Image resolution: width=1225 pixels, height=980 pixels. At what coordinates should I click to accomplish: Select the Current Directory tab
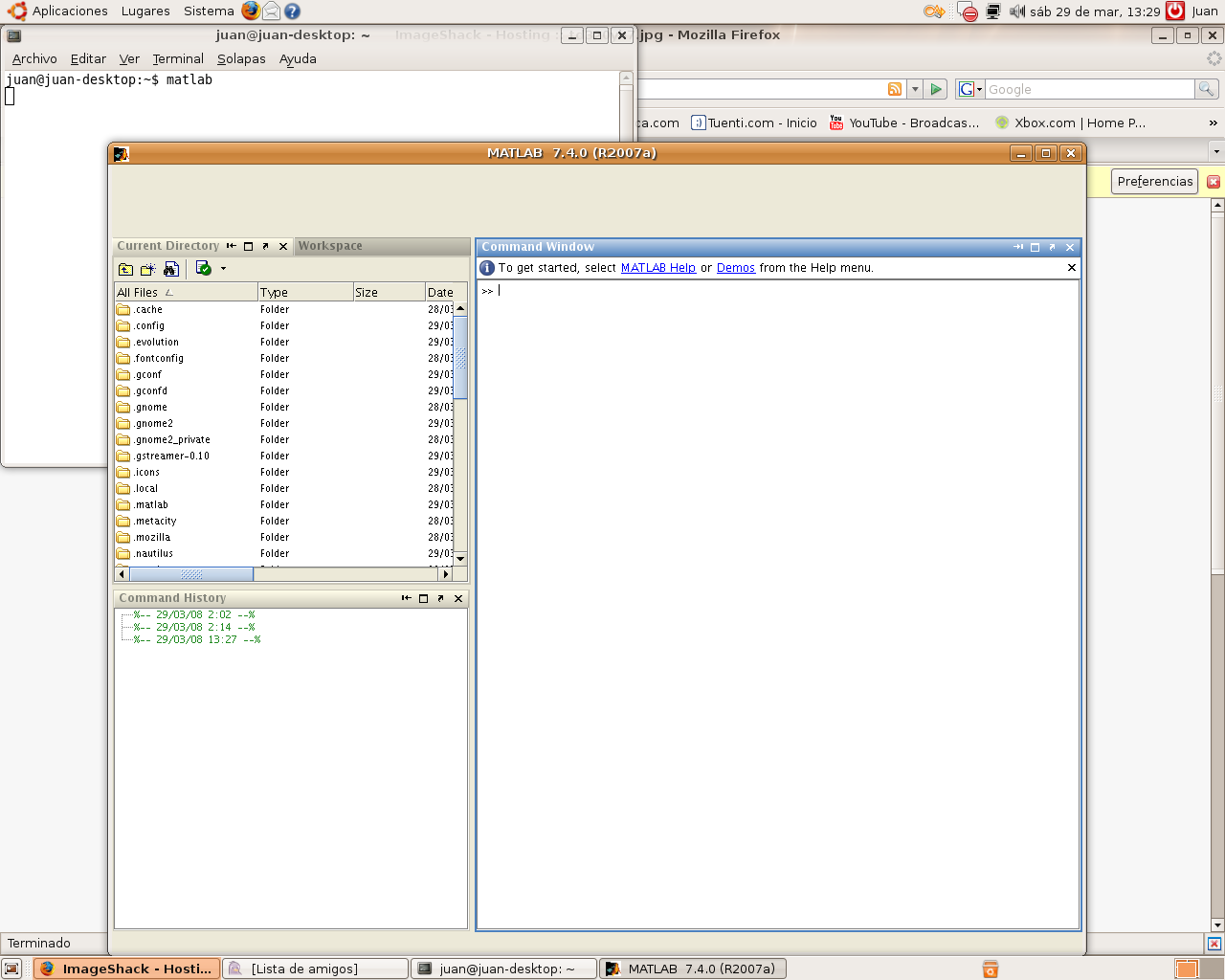(x=168, y=246)
